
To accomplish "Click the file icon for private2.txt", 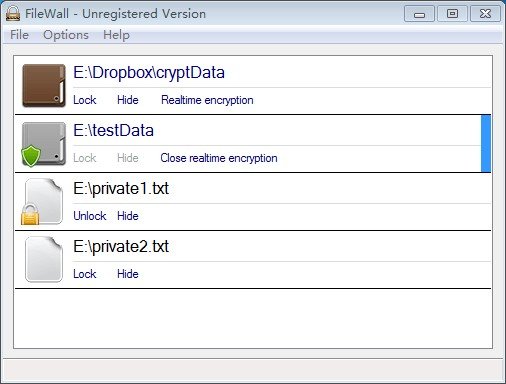I will coord(44,259).
